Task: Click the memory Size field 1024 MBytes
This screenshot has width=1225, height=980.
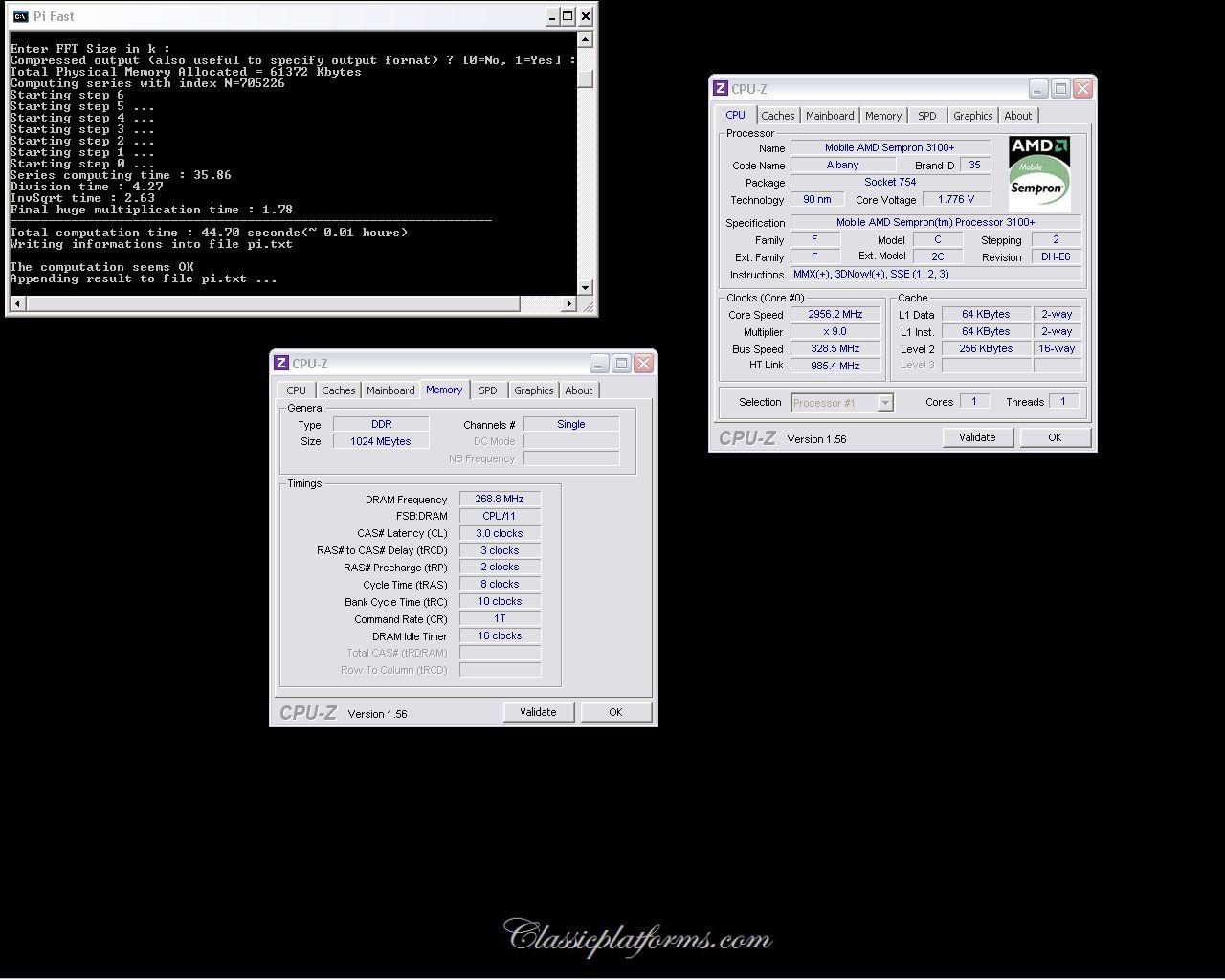Action: click(x=381, y=441)
